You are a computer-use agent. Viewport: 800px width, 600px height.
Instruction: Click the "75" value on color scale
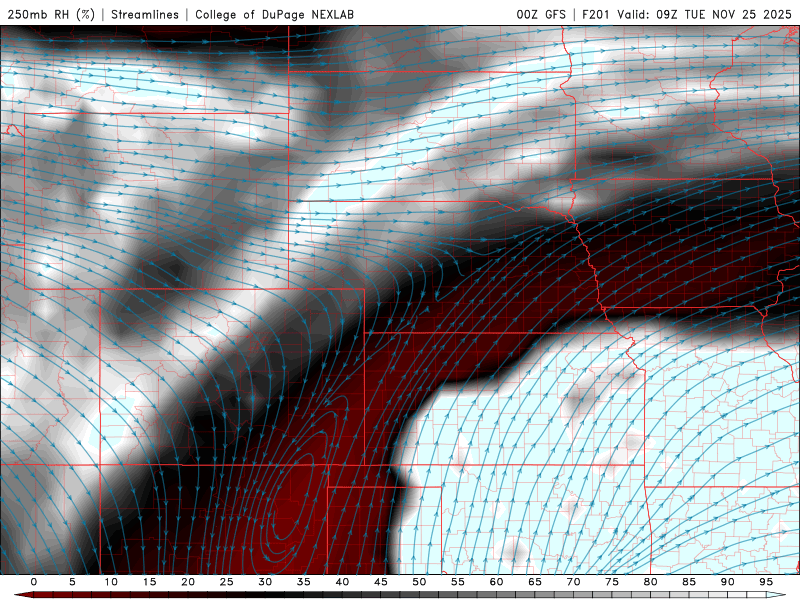click(612, 582)
